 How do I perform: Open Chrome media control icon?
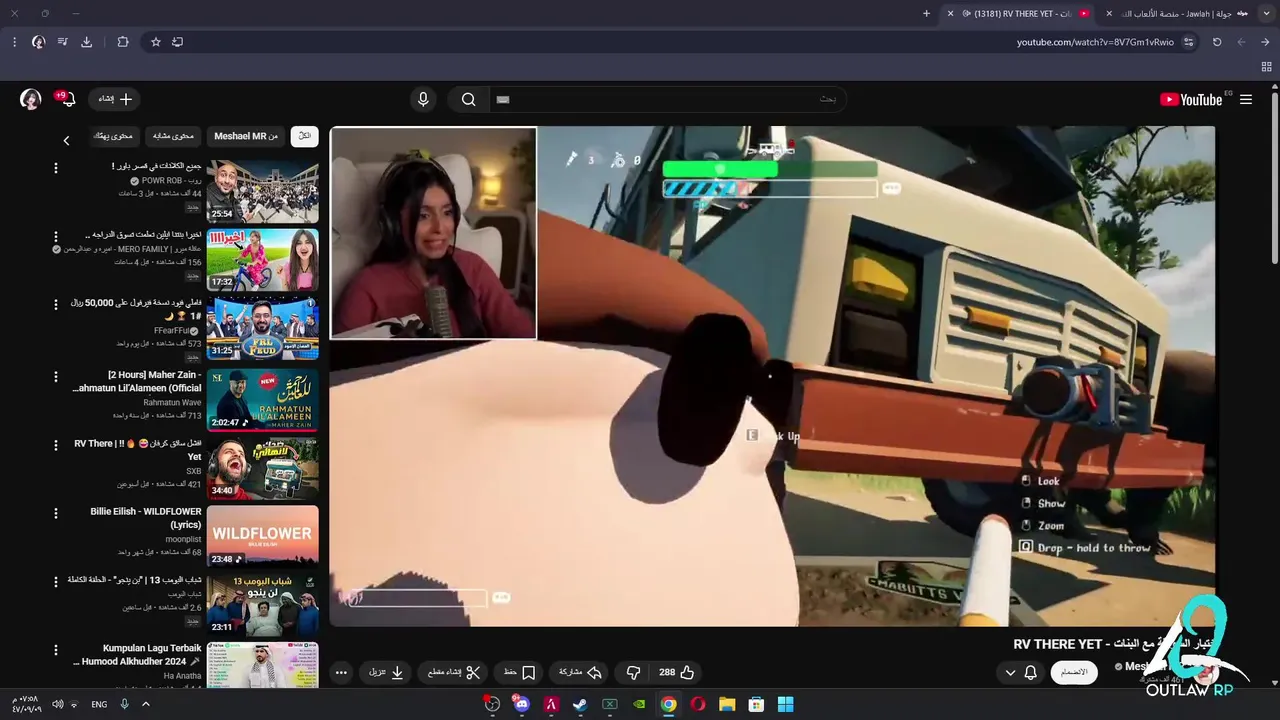coord(62,42)
